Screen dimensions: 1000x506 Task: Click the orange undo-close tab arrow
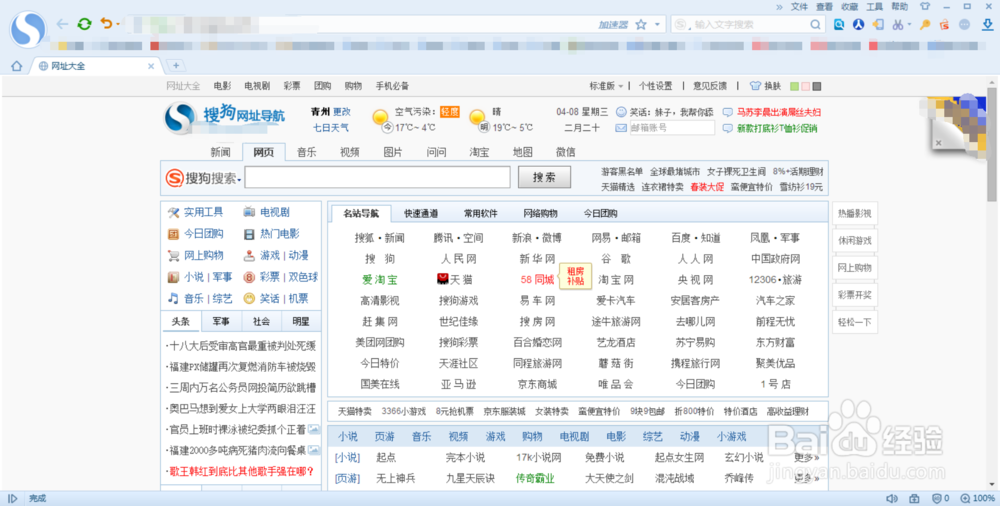106,24
